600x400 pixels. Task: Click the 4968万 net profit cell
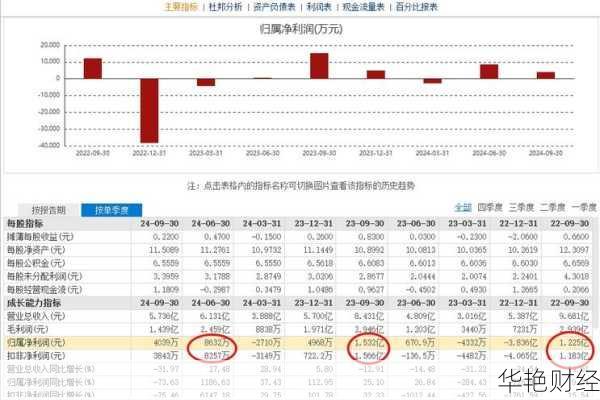pyautogui.click(x=320, y=343)
